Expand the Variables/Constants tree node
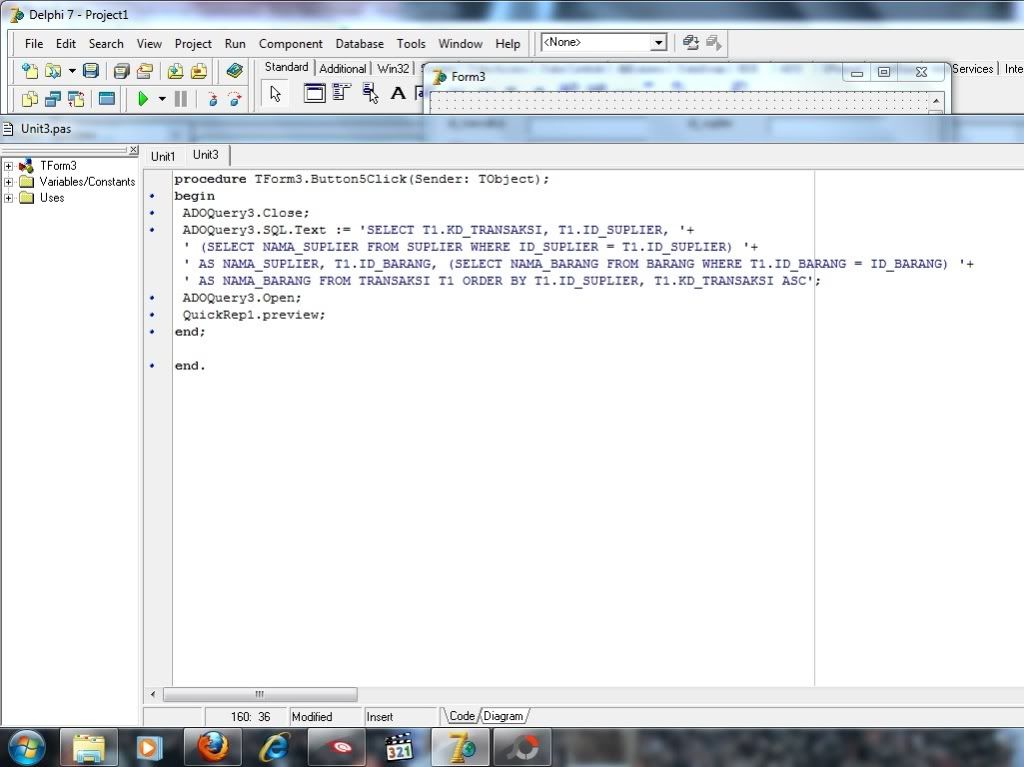 click(9, 182)
